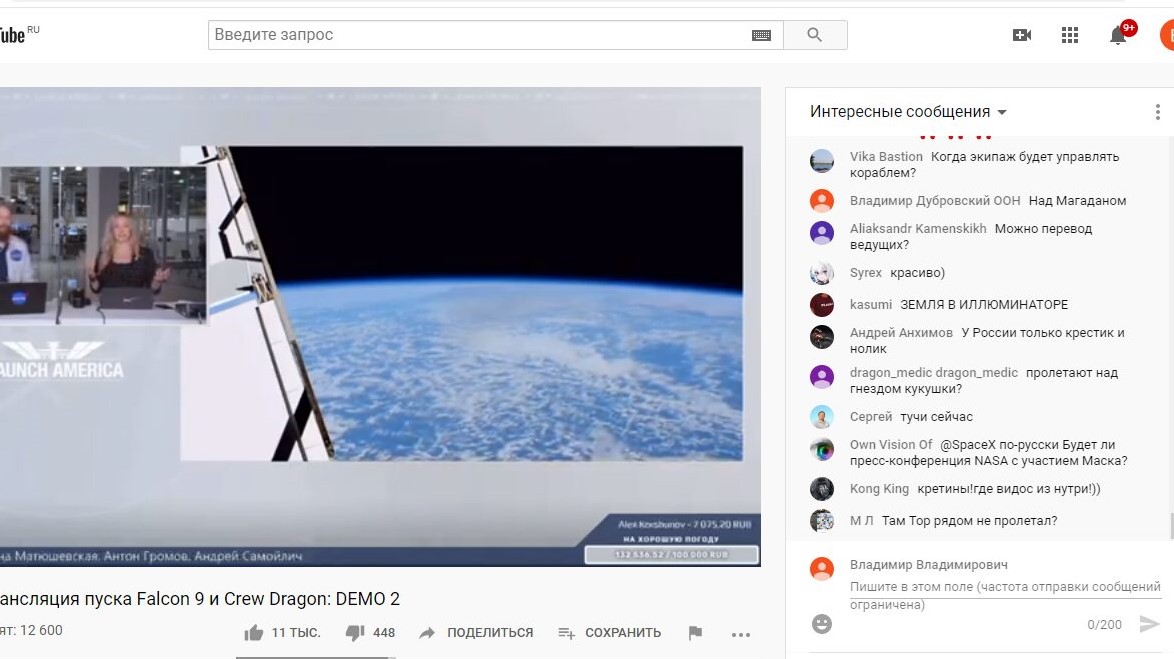Like the video with thumbs up
Screen dimensions: 1174x659
tap(254, 633)
